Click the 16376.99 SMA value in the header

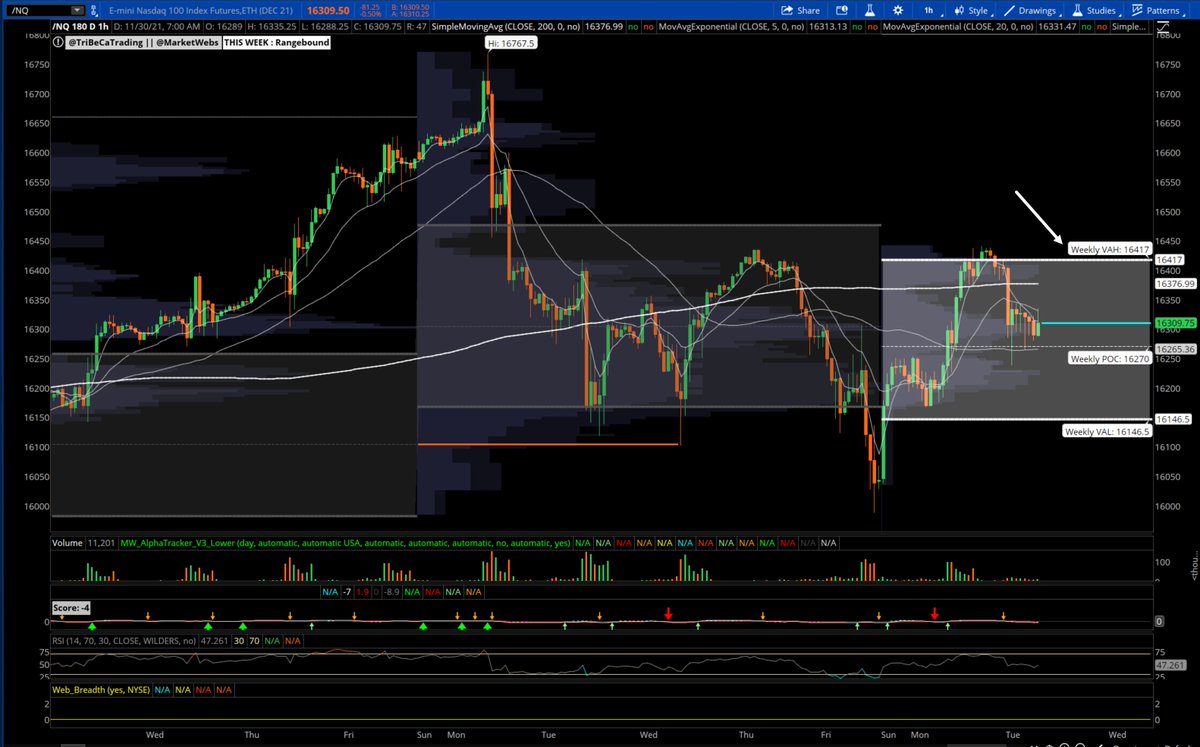coord(603,26)
